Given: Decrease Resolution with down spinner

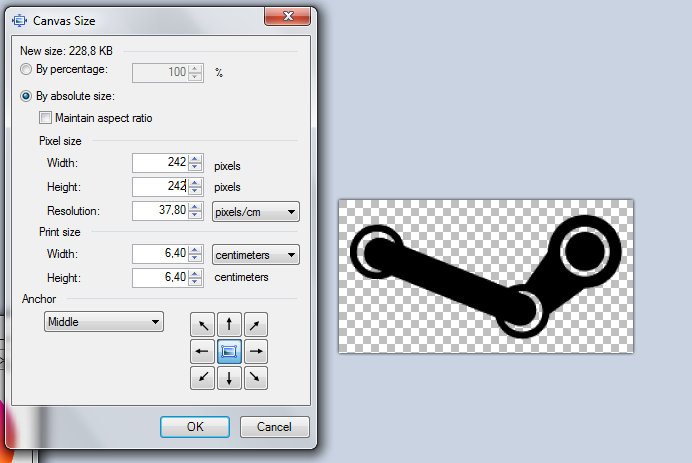Looking at the screenshot, I should (195, 215).
